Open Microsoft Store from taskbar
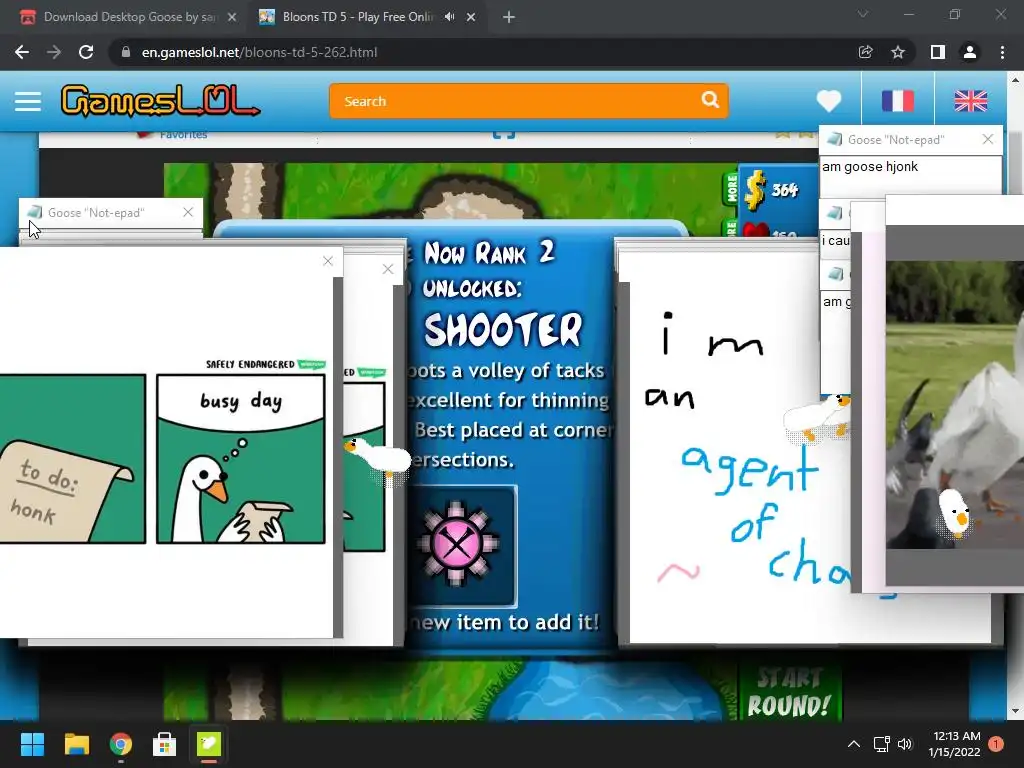Screen dimensions: 1024x768 [165, 744]
